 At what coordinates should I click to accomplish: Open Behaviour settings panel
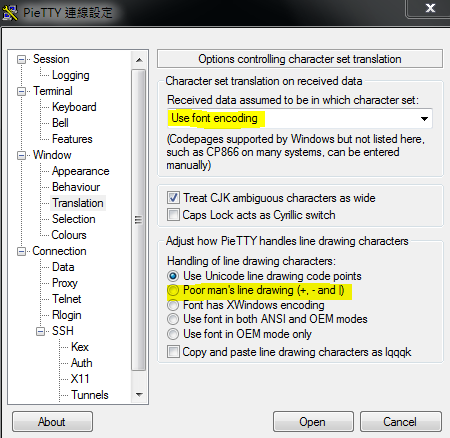coord(76,187)
